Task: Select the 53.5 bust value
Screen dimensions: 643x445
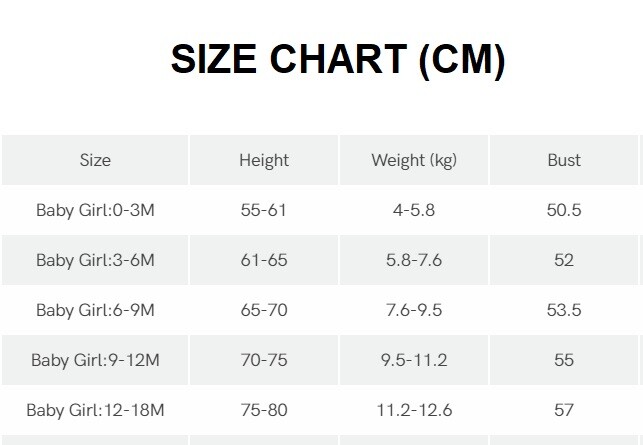Action: point(564,310)
